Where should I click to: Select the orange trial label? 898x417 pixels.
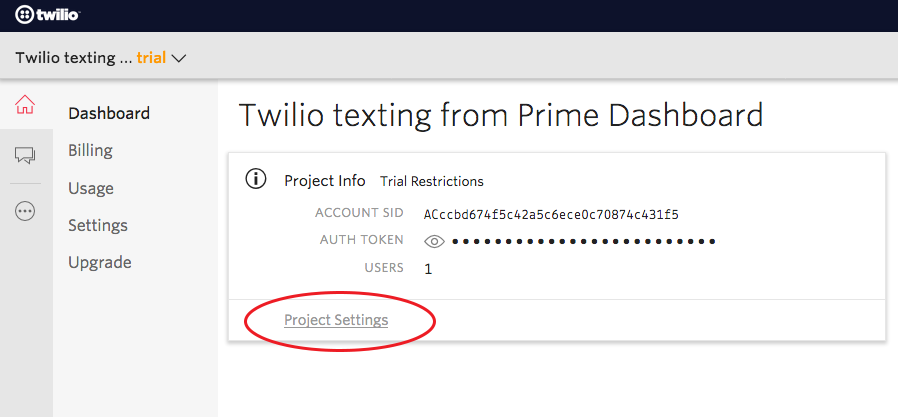(151, 58)
